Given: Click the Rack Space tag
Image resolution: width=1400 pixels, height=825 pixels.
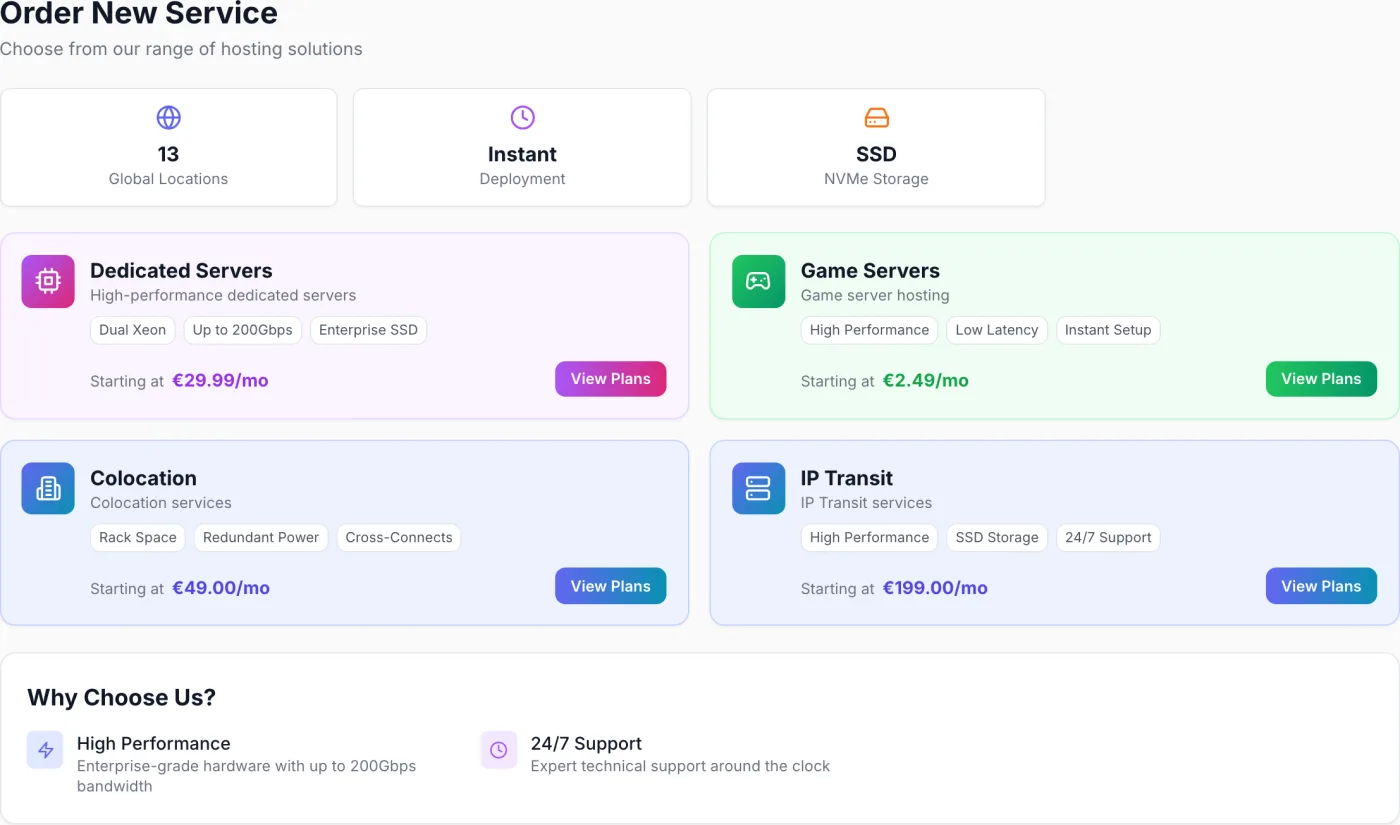Looking at the screenshot, I should (x=138, y=537).
